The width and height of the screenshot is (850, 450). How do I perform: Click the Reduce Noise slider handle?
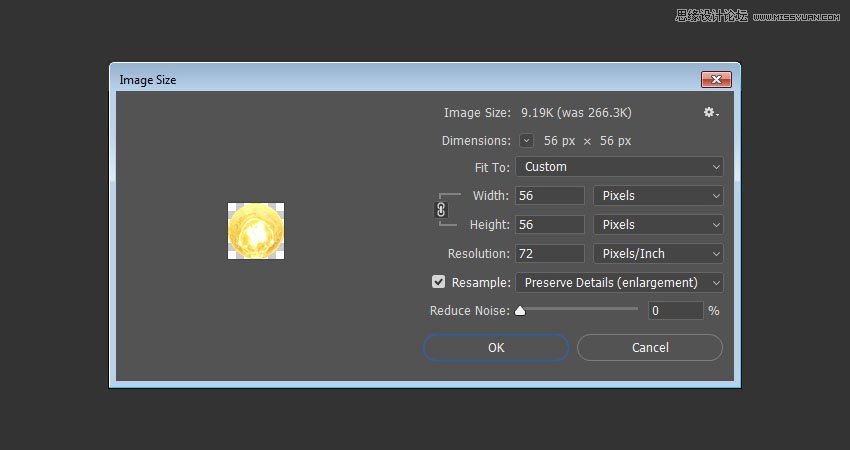(x=520, y=310)
